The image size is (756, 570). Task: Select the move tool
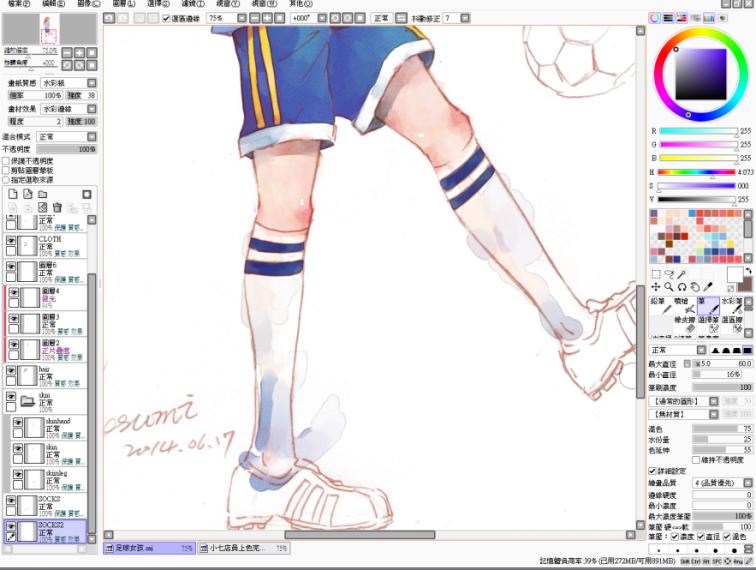tap(656, 287)
